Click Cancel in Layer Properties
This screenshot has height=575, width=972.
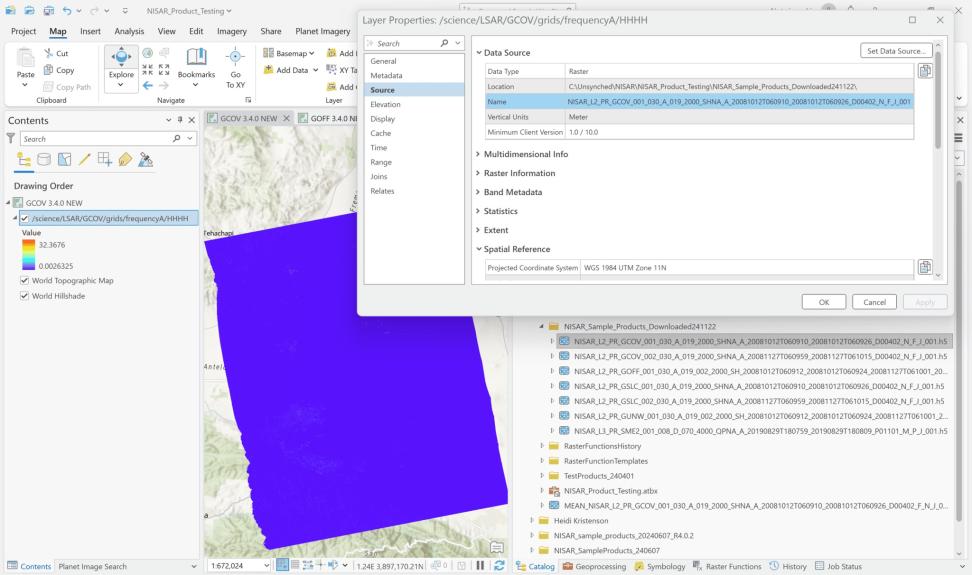pyautogui.click(x=874, y=302)
